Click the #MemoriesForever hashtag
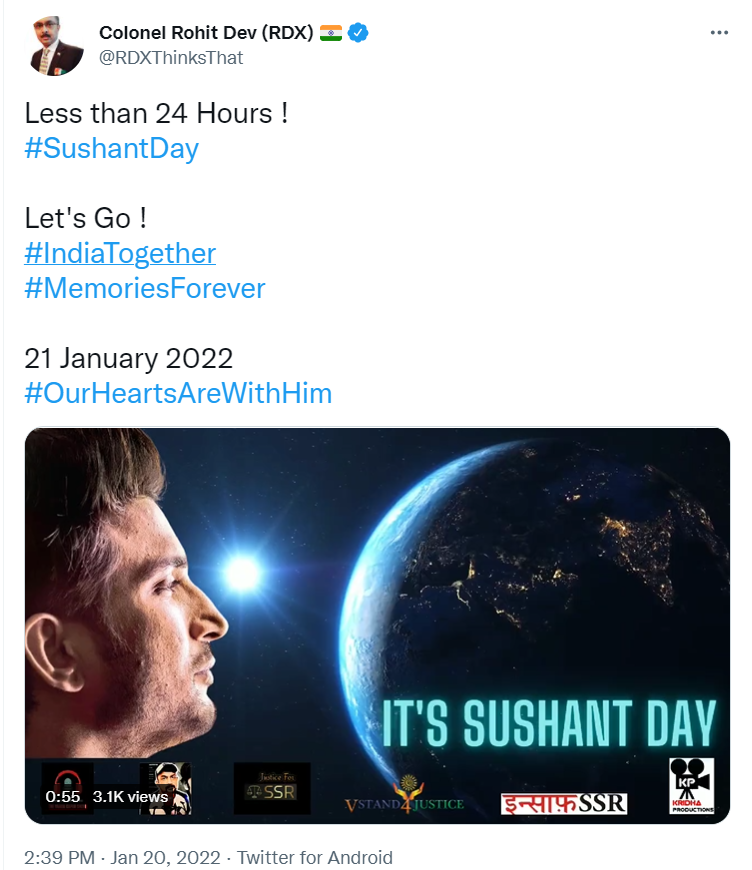This screenshot has height=870, width=752. point(145,289)
